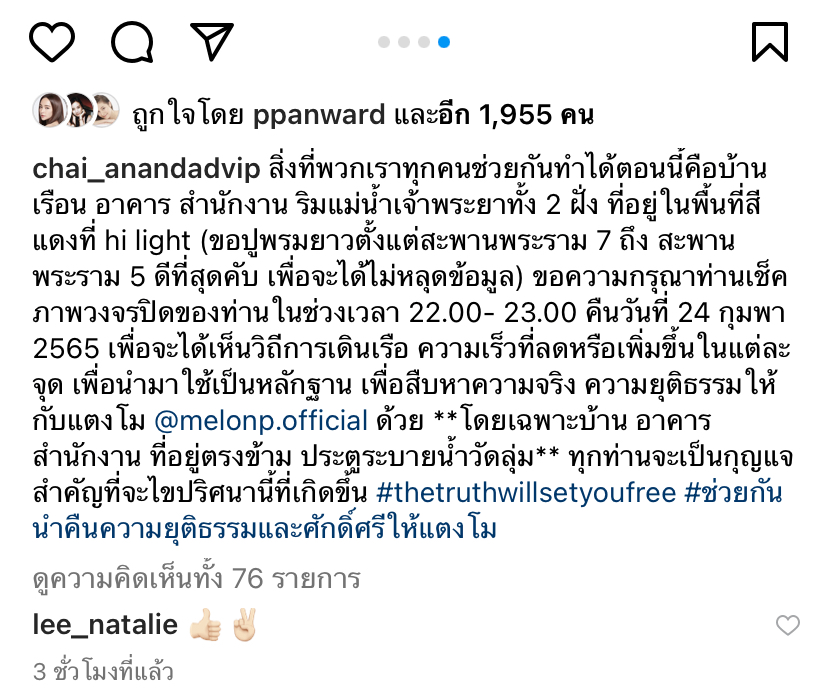The image size is (828, 698).
Task: Save post with bookmark icon
Action: tap(770, 42)
